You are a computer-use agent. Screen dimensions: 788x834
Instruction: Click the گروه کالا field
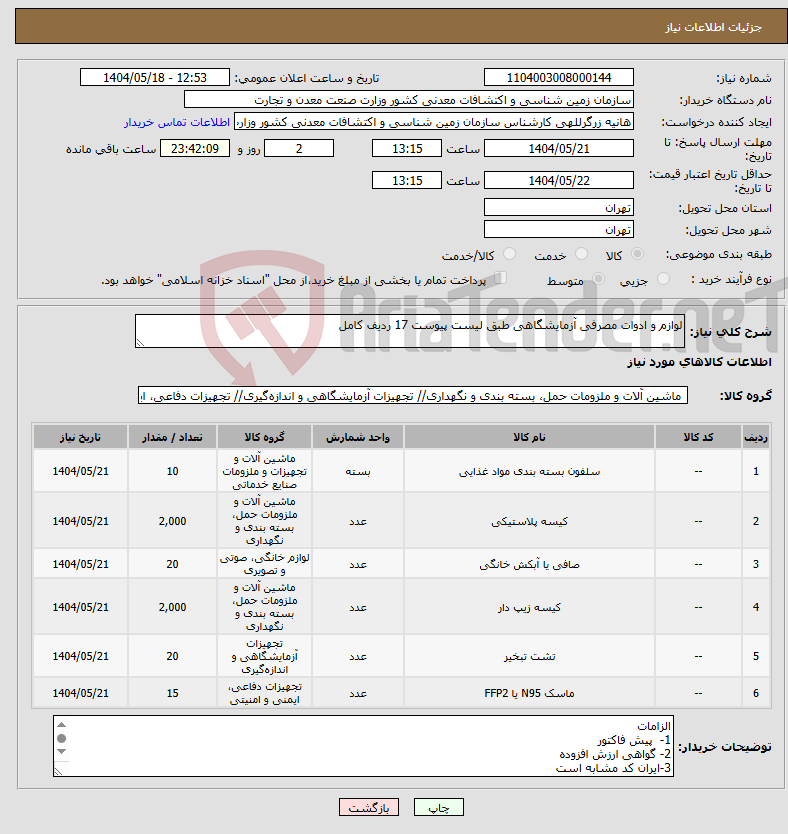[x=413, y=395]
